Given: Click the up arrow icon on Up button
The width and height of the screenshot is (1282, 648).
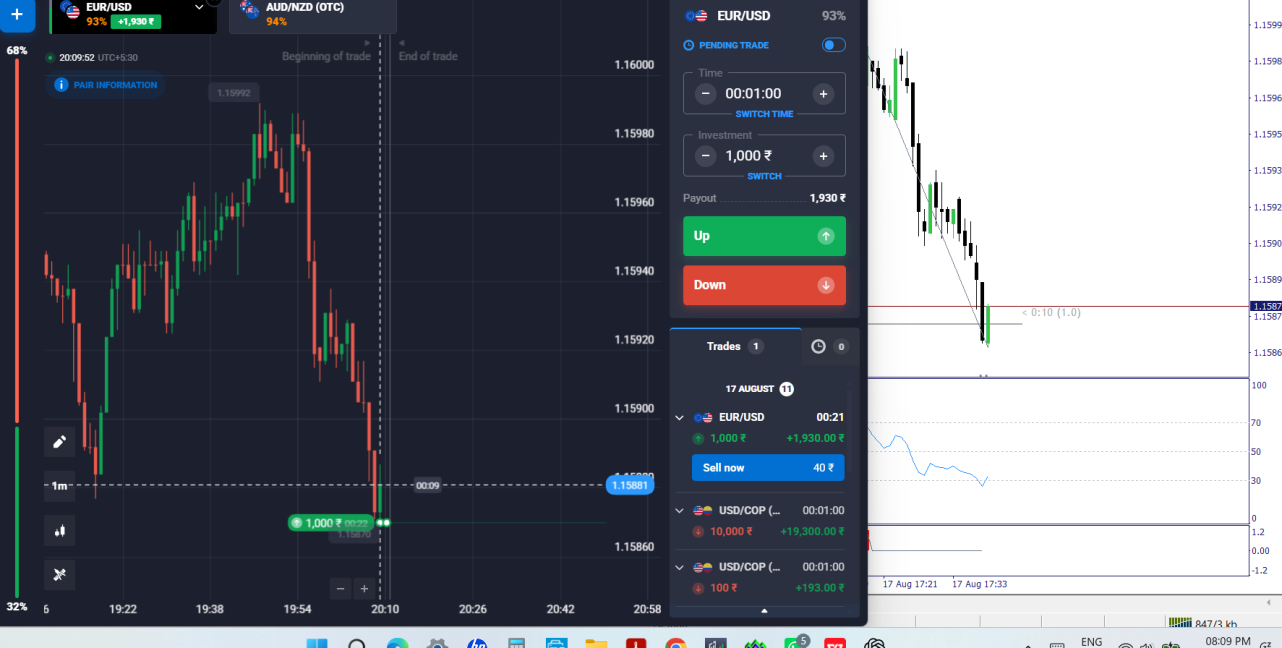Looking at the screenshot, I should tap(825, 236).
